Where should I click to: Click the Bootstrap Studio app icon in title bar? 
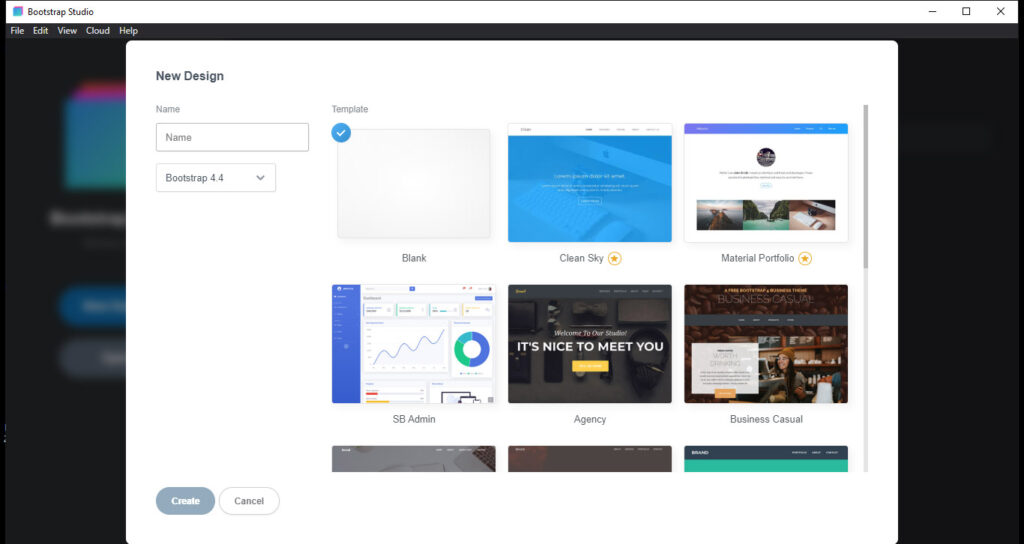click(18, 11)
